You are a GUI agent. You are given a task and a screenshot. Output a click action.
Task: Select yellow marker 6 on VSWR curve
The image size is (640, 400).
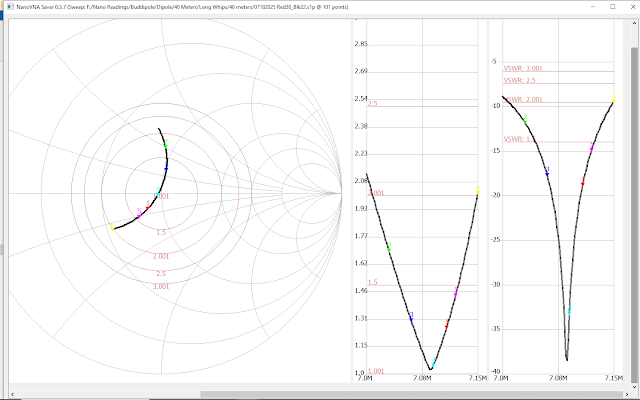[x=478, y=192]
